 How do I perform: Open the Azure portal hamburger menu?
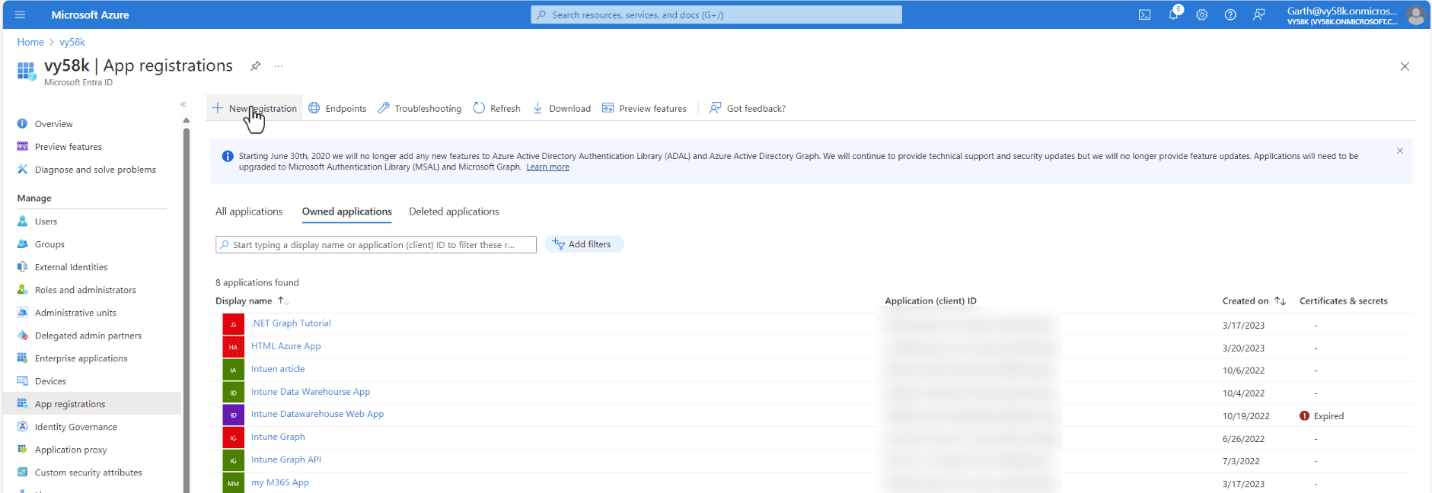tap(20, 15)
